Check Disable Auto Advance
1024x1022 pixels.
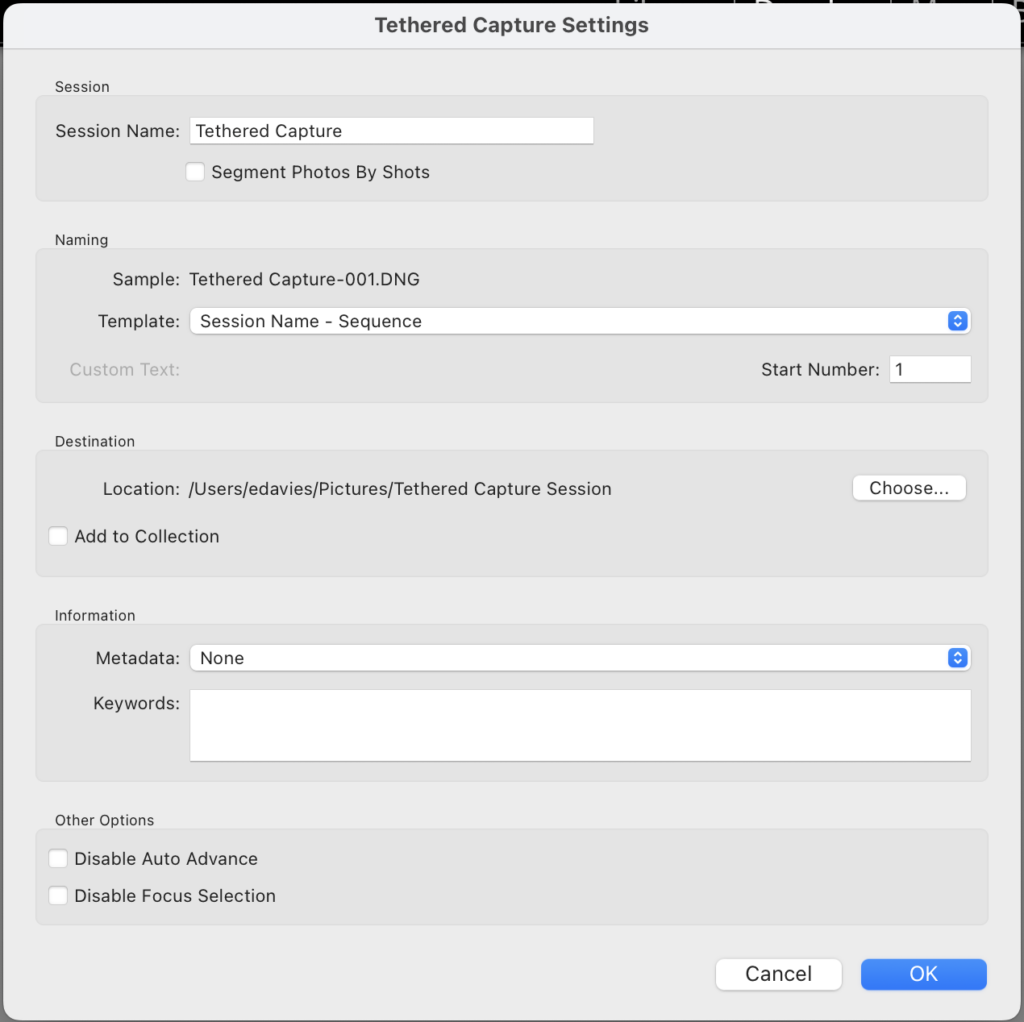58,858
